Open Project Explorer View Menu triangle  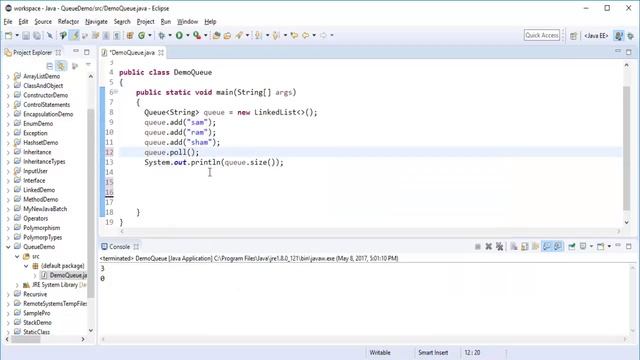pos(88,65)
